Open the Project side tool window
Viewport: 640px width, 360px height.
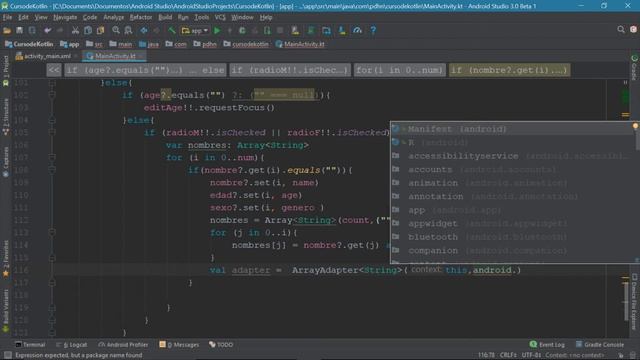coord(6,70)
